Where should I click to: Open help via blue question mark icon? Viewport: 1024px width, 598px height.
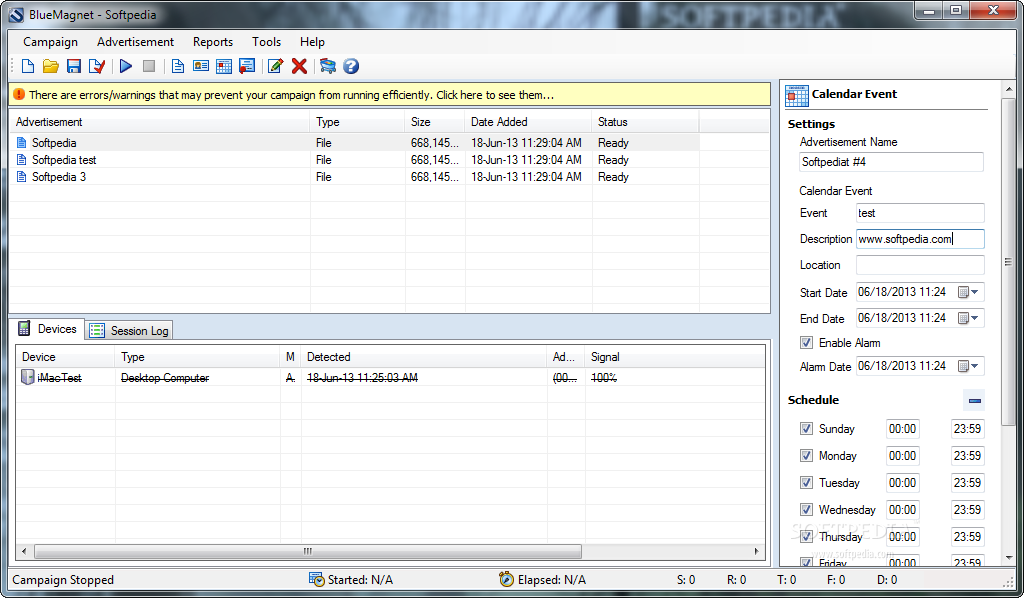[351, 66]
